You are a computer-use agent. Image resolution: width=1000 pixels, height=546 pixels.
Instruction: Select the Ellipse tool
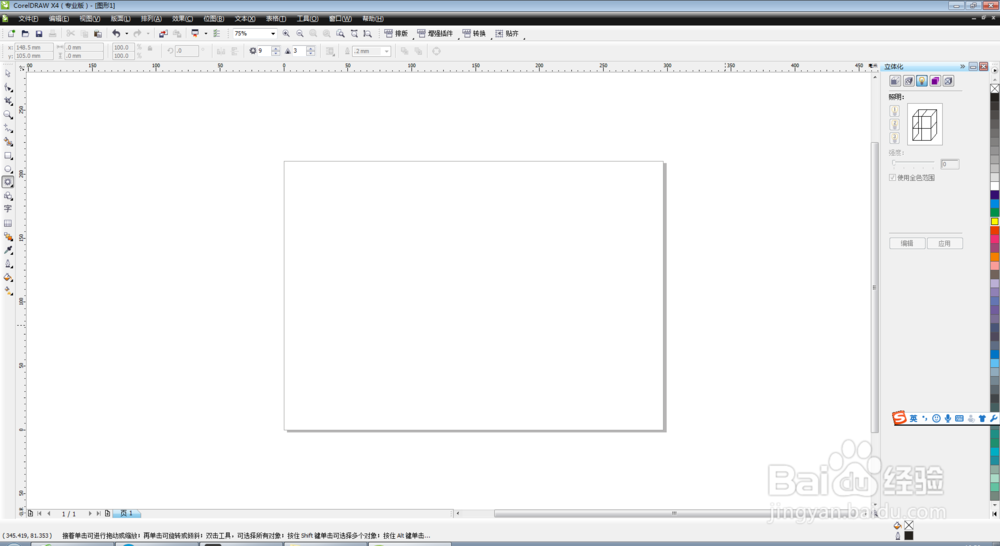pyautogui.click(x=8, y=168)
